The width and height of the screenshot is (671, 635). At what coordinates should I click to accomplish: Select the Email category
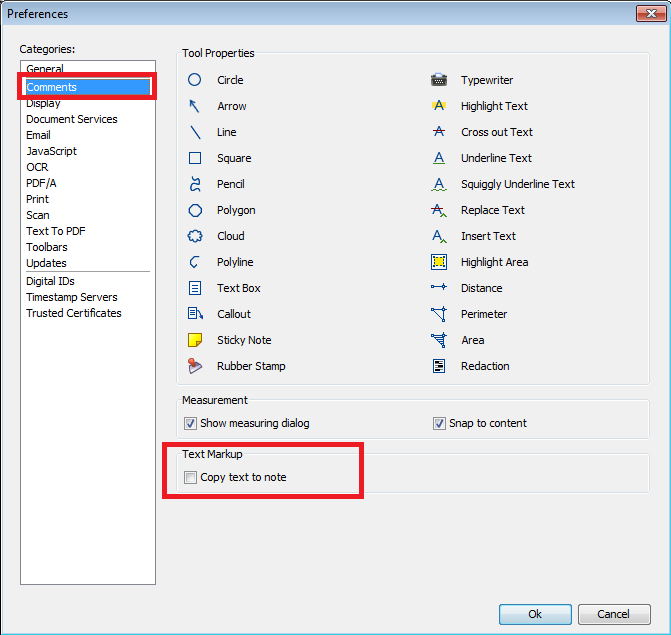tap(38, 135)
